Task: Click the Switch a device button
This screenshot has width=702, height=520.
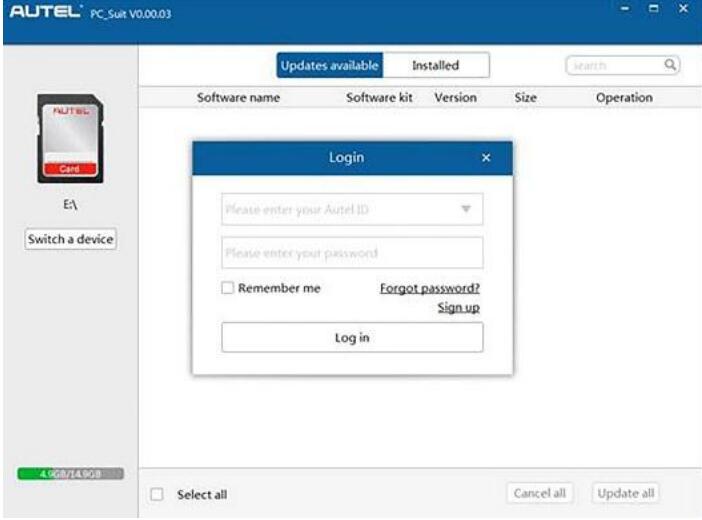Action: point(71,239)
